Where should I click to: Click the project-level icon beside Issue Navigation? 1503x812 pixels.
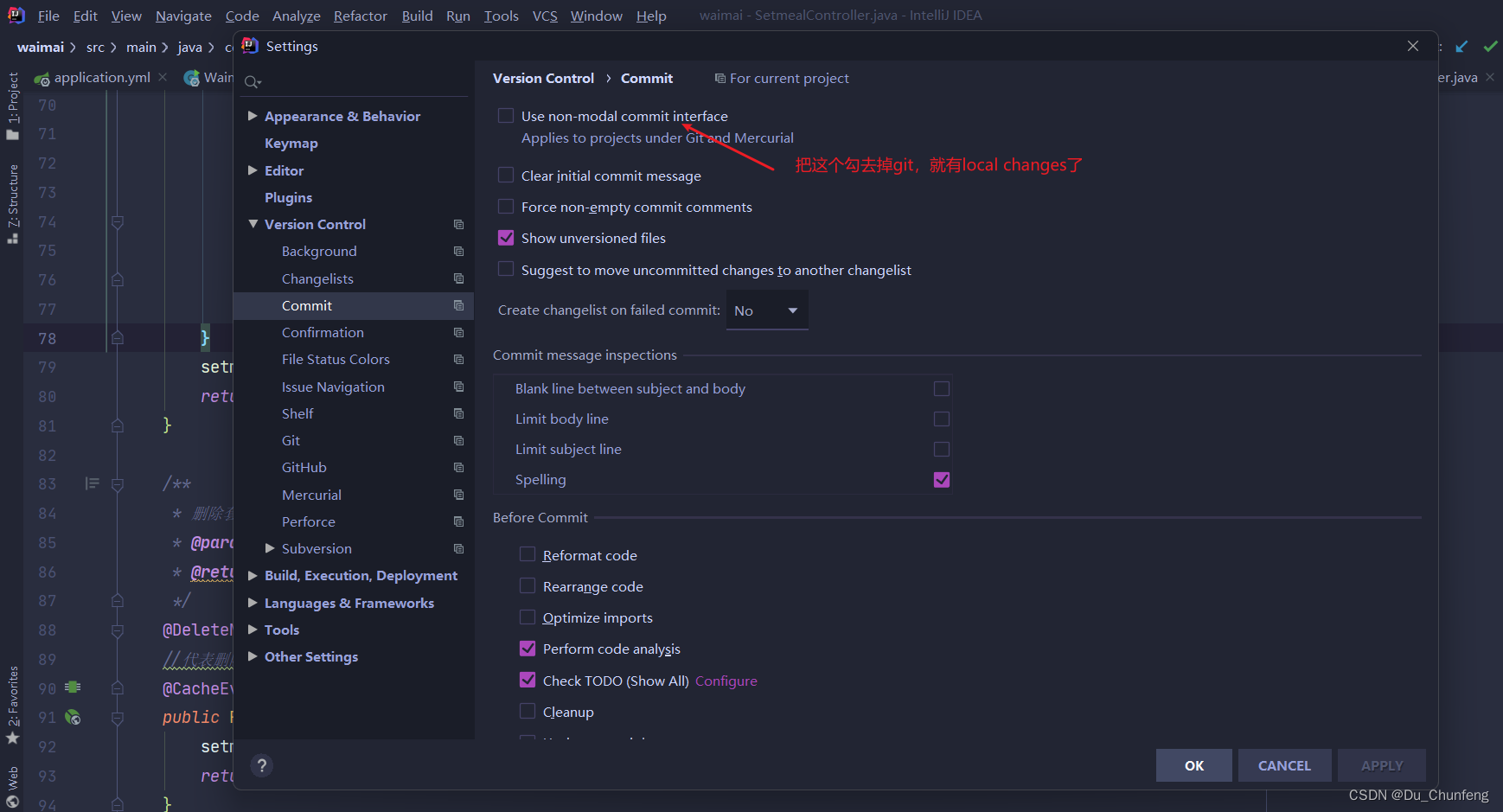click(x=458, y=387)
